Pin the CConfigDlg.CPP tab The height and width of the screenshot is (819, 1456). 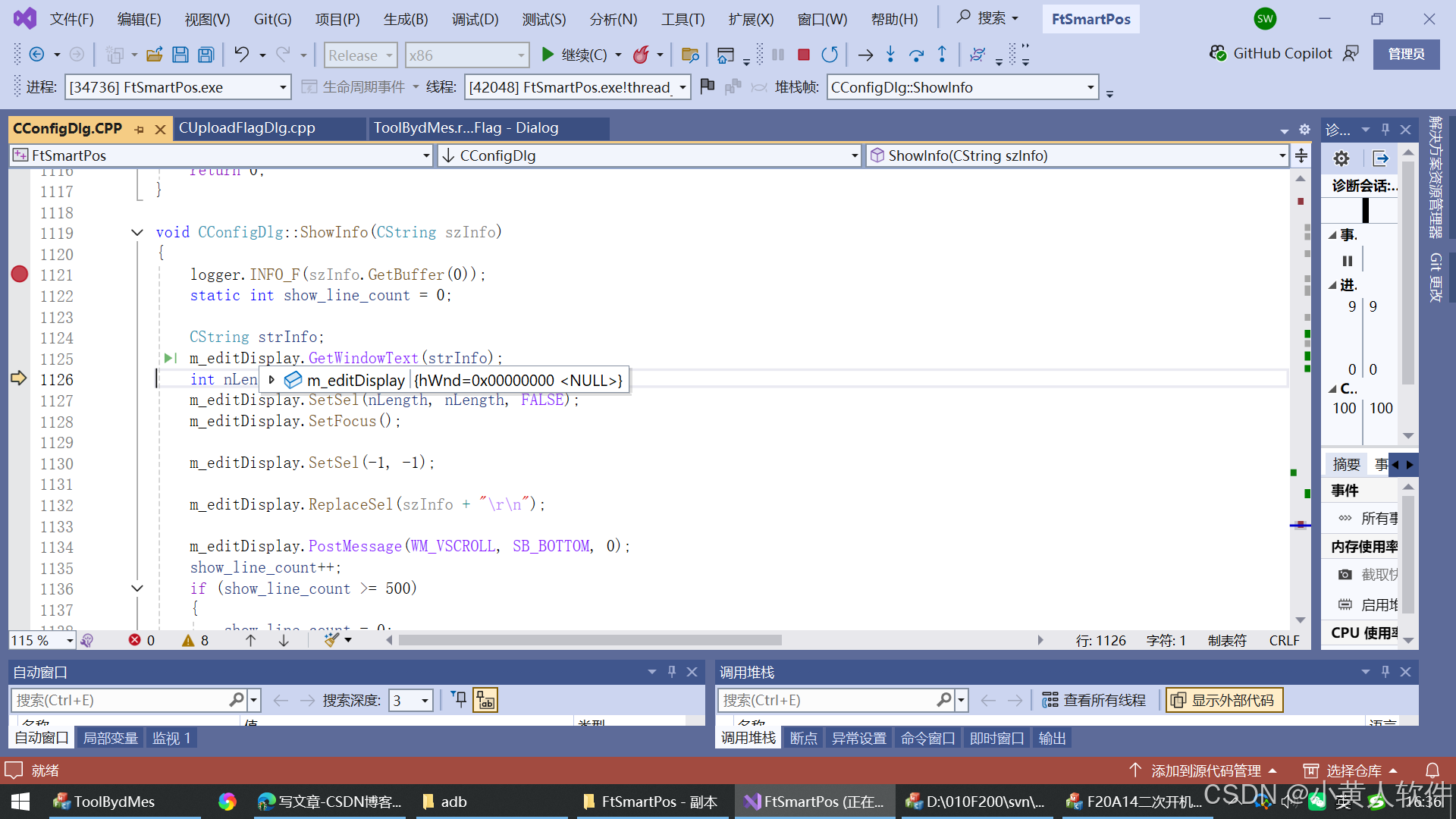pos(140,130)
